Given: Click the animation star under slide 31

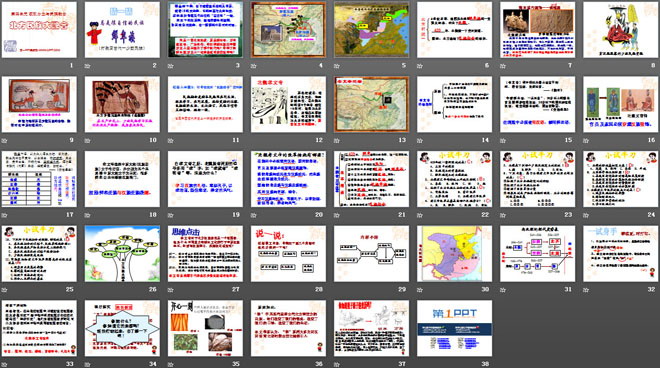Looking at the screenshot, I should 503,290.
